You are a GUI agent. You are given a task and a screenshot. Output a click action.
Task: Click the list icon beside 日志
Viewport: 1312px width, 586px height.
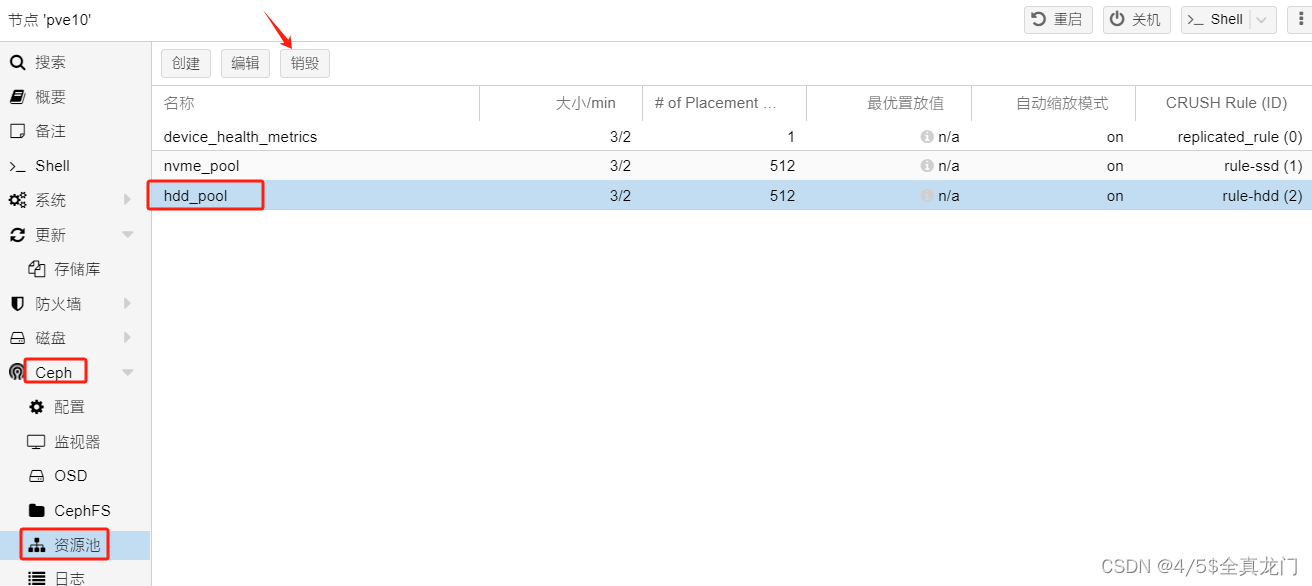tap(37, 578)
